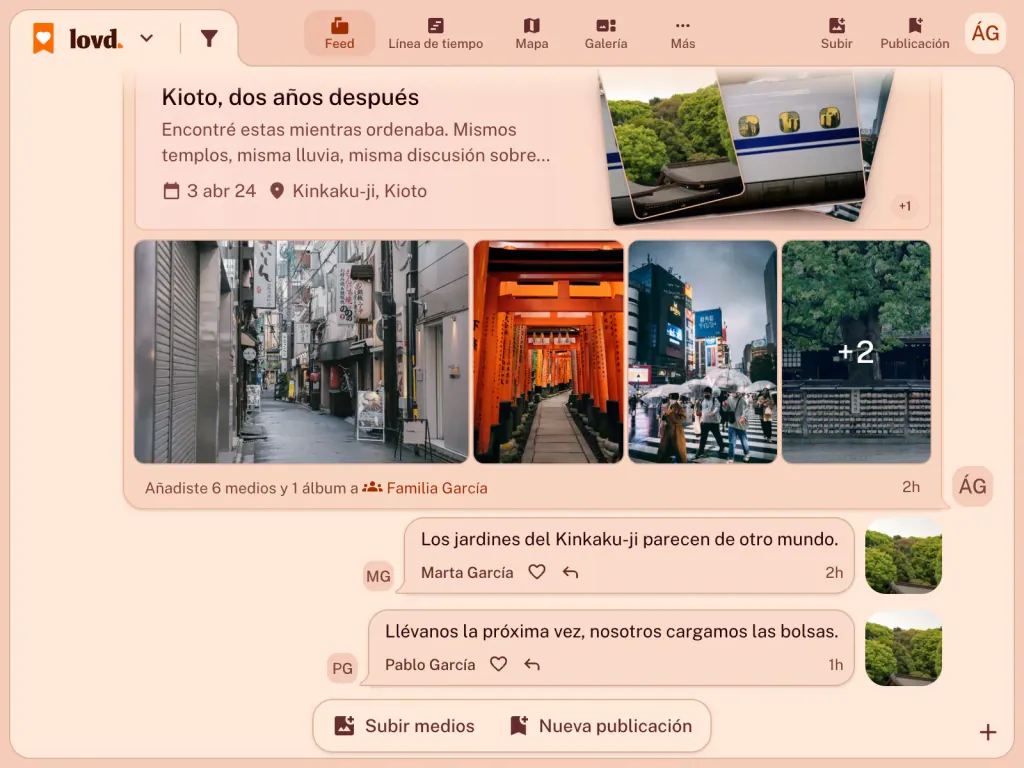The height and width of the screenshot is (768, 1024).
Task: Click the 2h timestamp on the post footer
Action: 910,487
